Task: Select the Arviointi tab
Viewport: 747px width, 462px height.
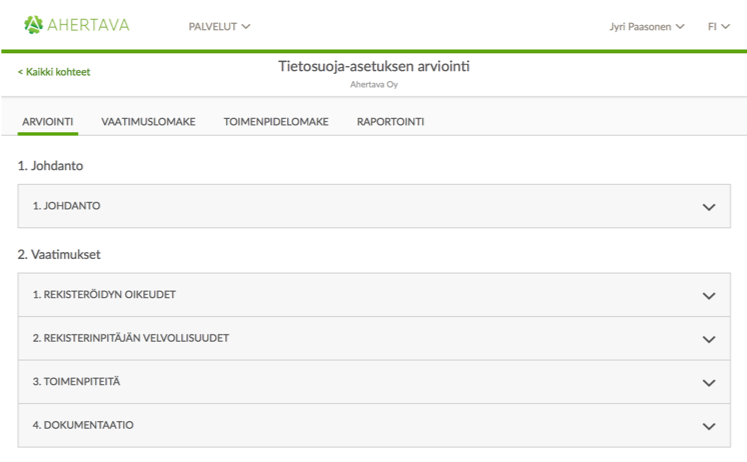Action: pos(48,122)
